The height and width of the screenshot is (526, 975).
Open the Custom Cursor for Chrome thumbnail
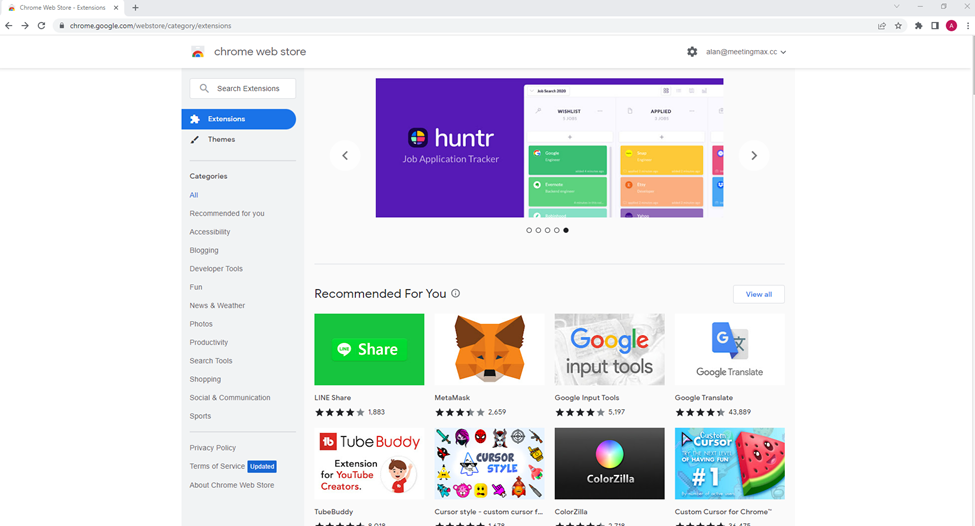click(729, 463)
